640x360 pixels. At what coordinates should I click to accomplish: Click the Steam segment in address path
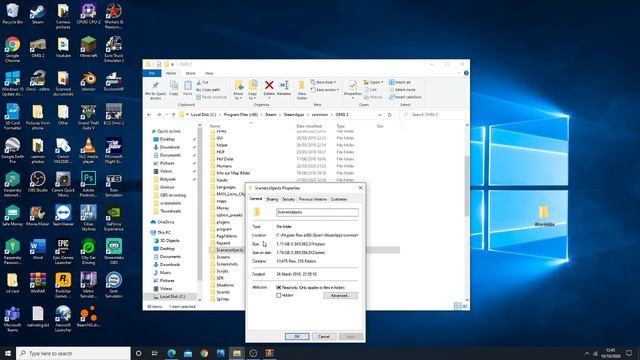pos(271,115)
